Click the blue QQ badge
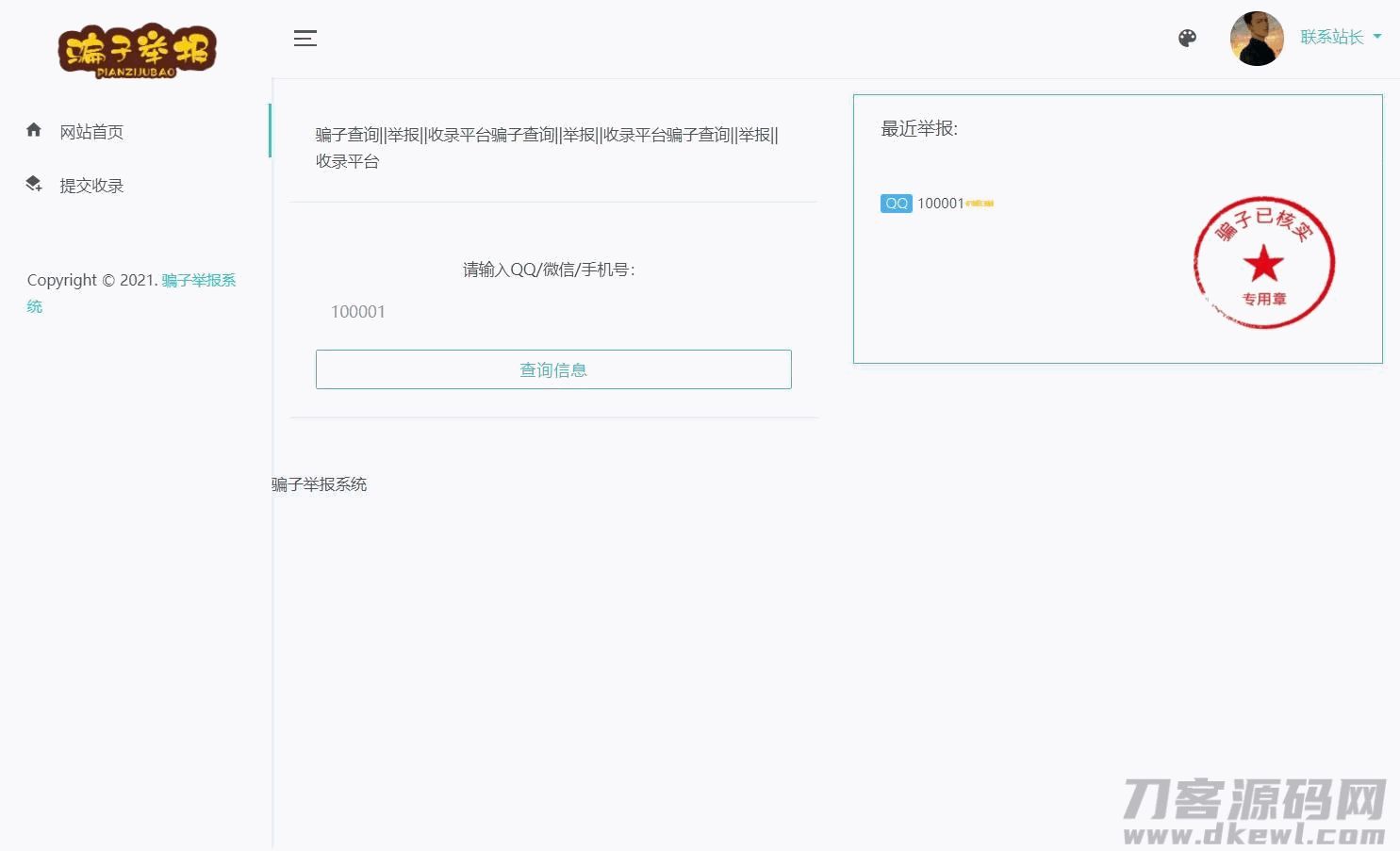 click(896, 204)
